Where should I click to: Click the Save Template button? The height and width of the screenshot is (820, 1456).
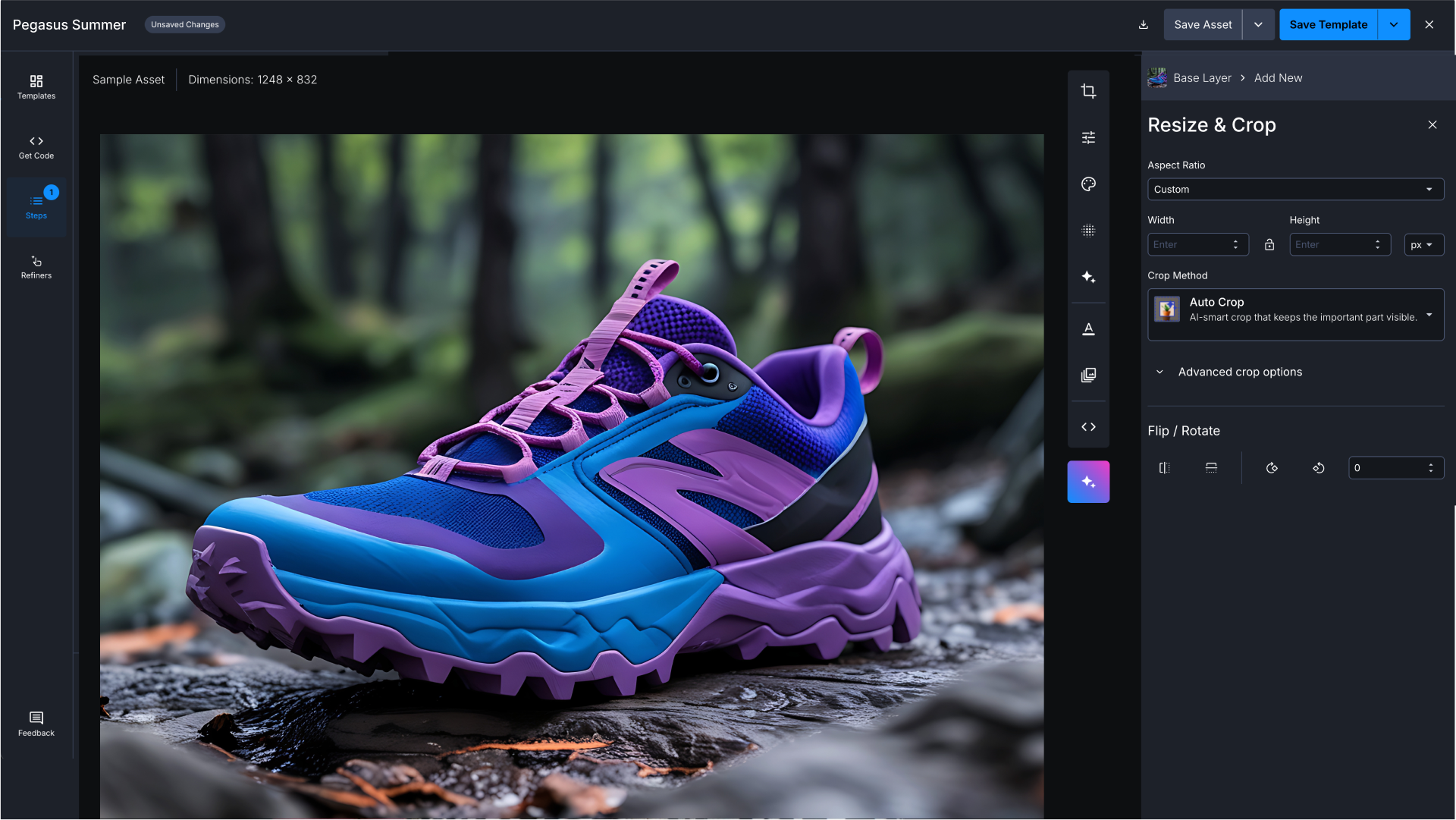pos(1328,25)
